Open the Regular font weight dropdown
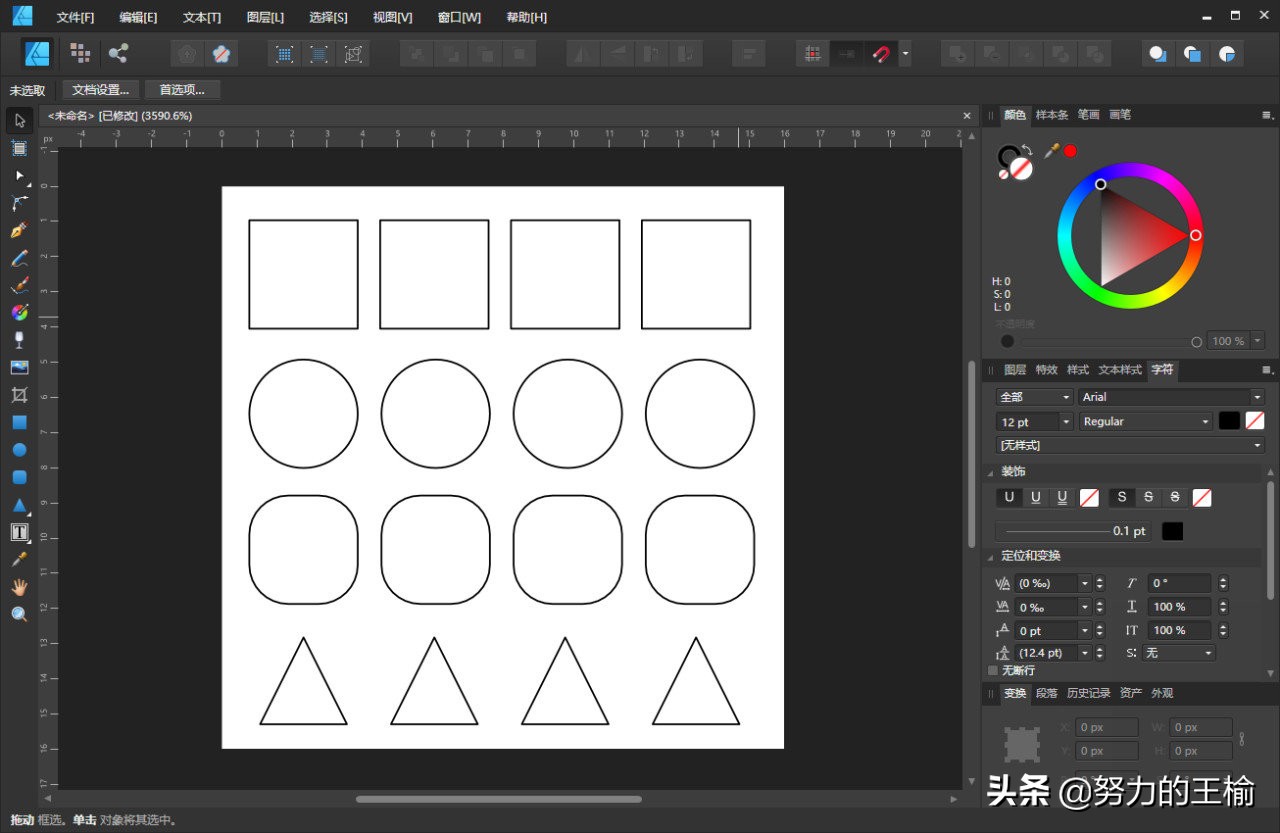 point(1203,421)
